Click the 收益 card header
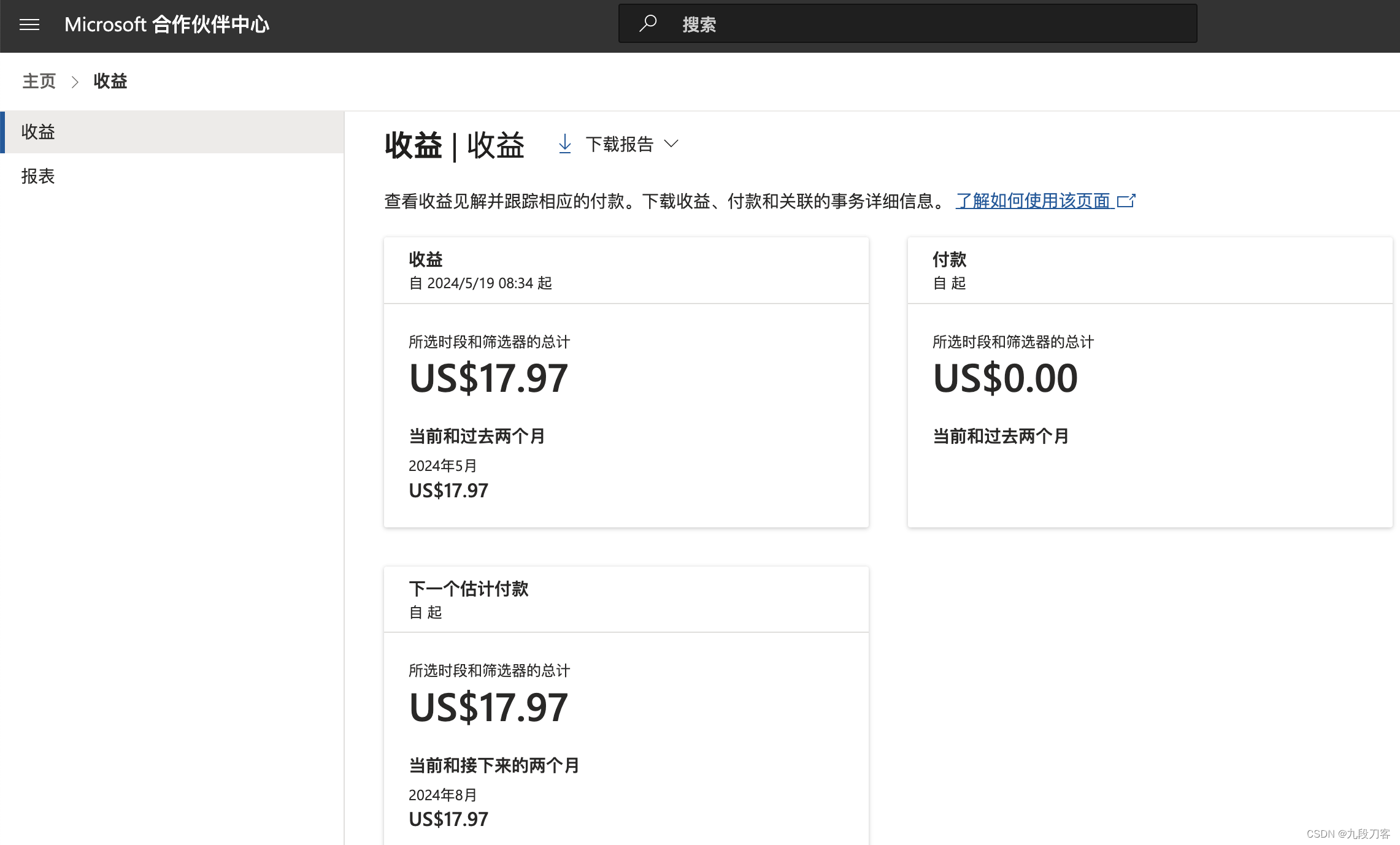The width and height of the screenshot is (1400, 845). (x=426, y=259)
